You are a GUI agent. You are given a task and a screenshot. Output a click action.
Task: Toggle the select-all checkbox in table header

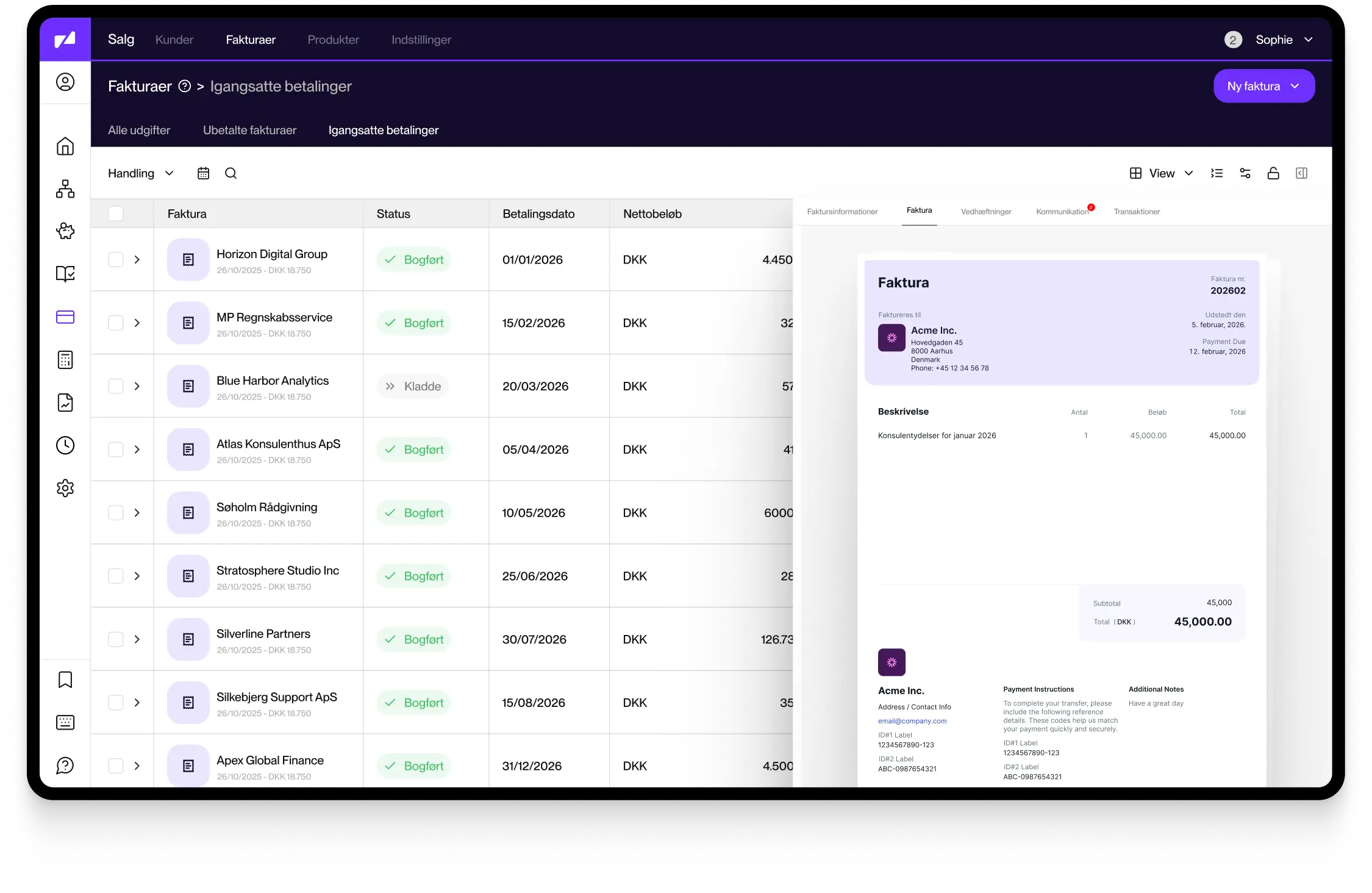click(115, 213)
